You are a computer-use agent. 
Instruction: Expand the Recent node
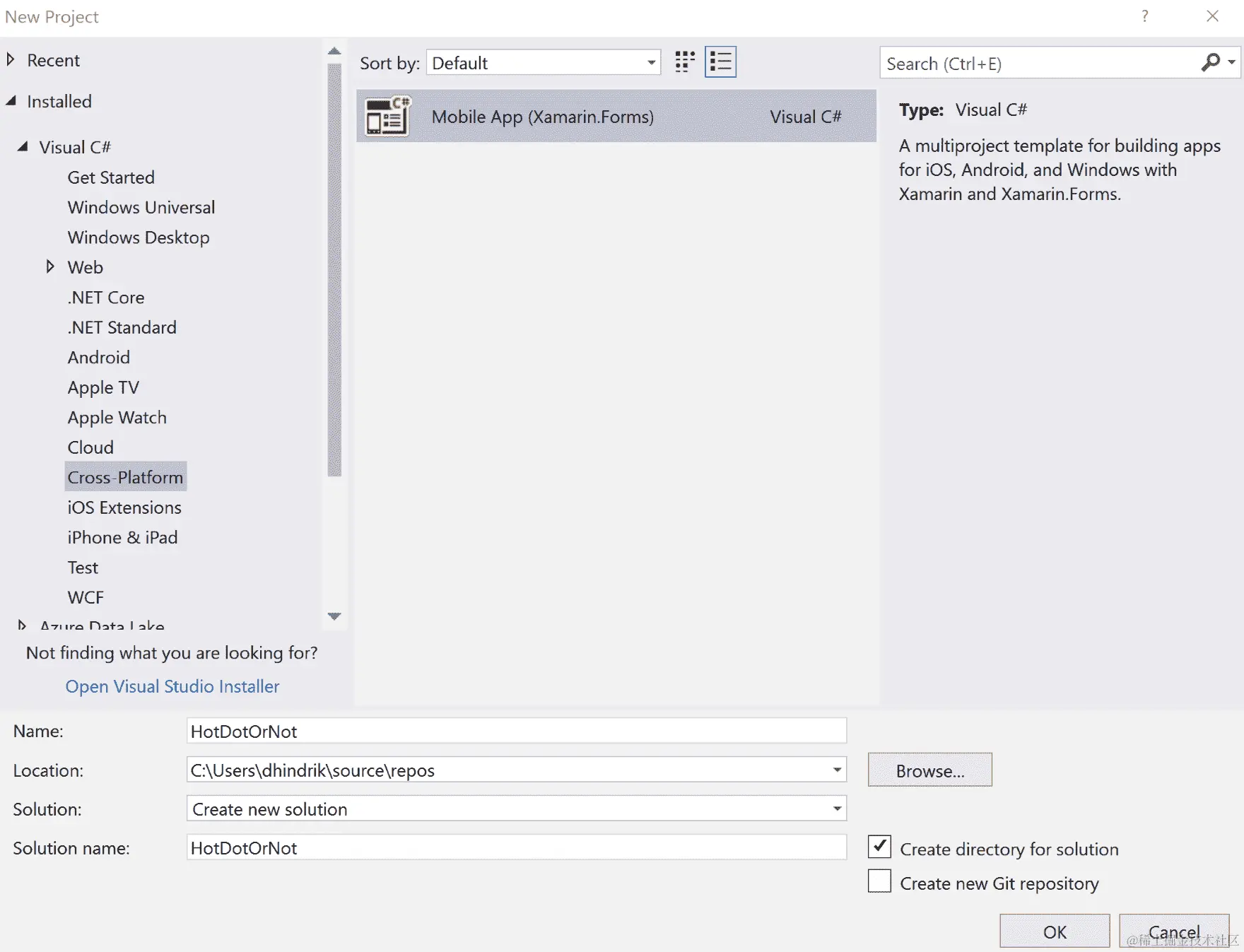(x=11, y=60)
